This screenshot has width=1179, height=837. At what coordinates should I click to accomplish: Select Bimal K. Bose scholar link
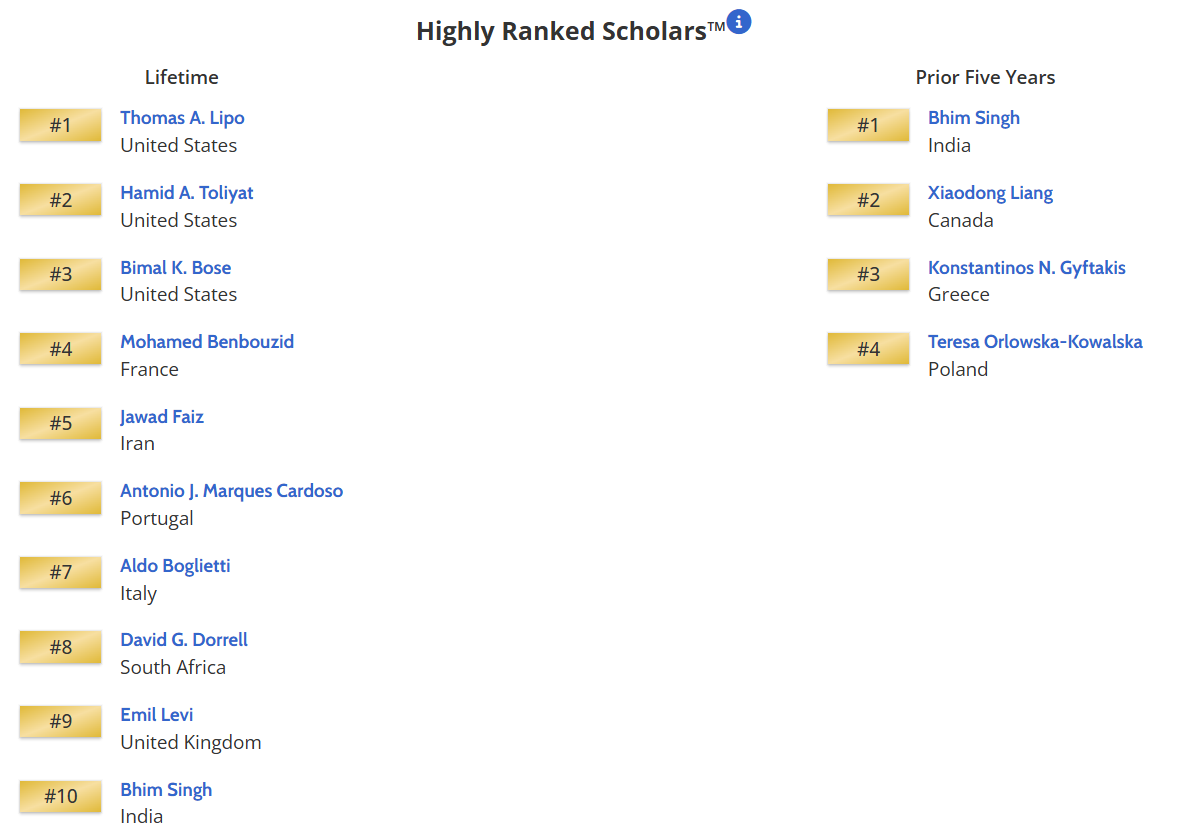pos(175,268)
